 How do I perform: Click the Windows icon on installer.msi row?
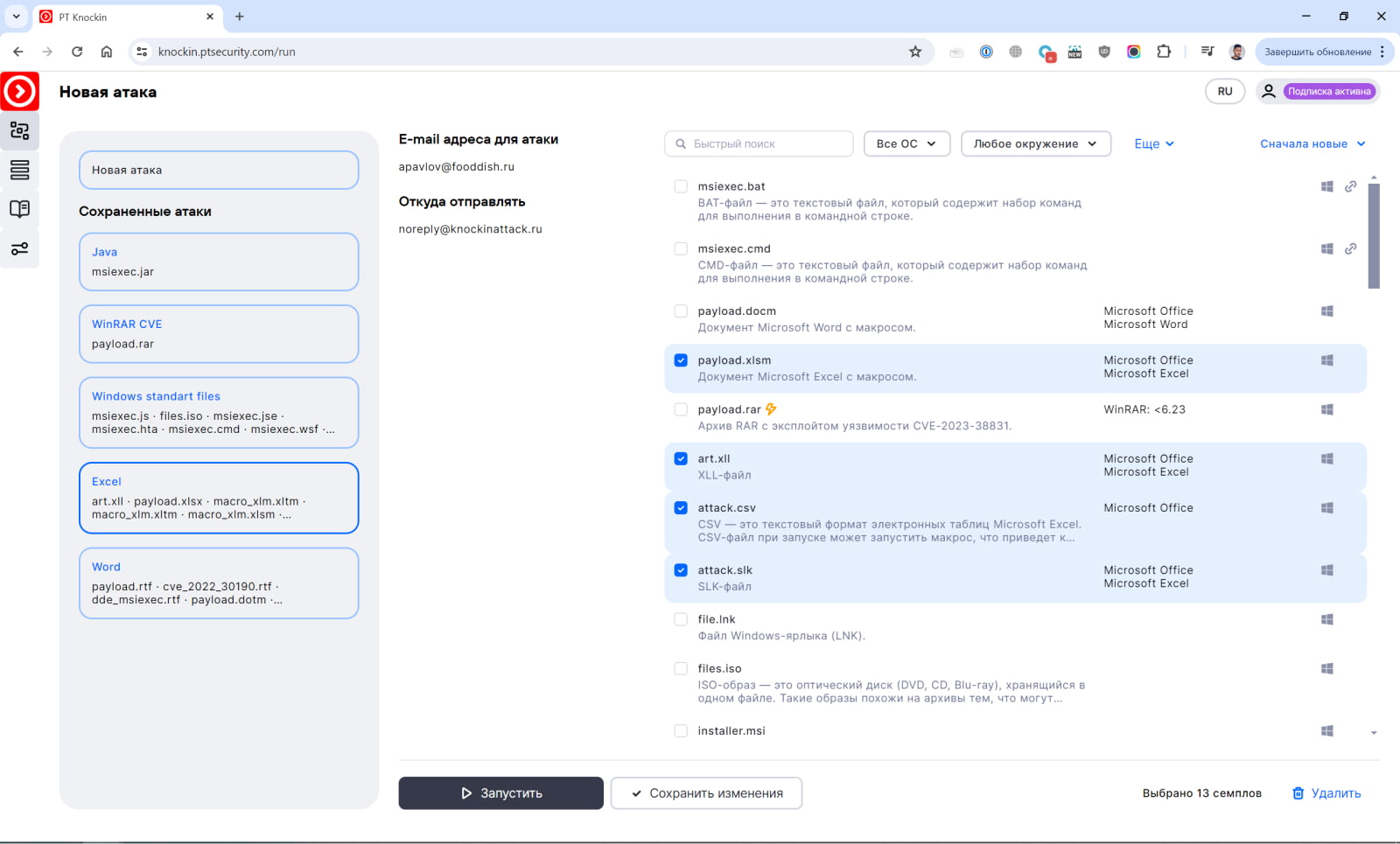[x=1327, y=730]
